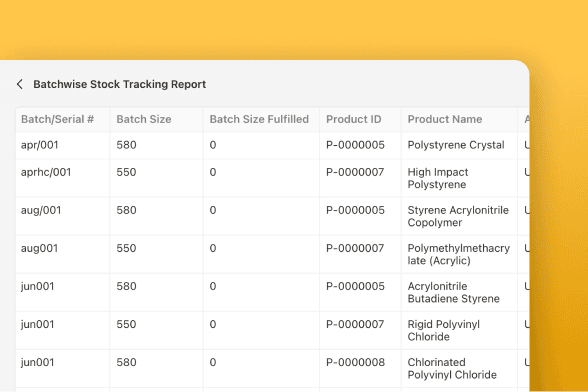The width and height of the screenshot is (588, 392).
Task: Open product Polymethylmethacrylate (Acrylic)
Action: pos(459,254)
